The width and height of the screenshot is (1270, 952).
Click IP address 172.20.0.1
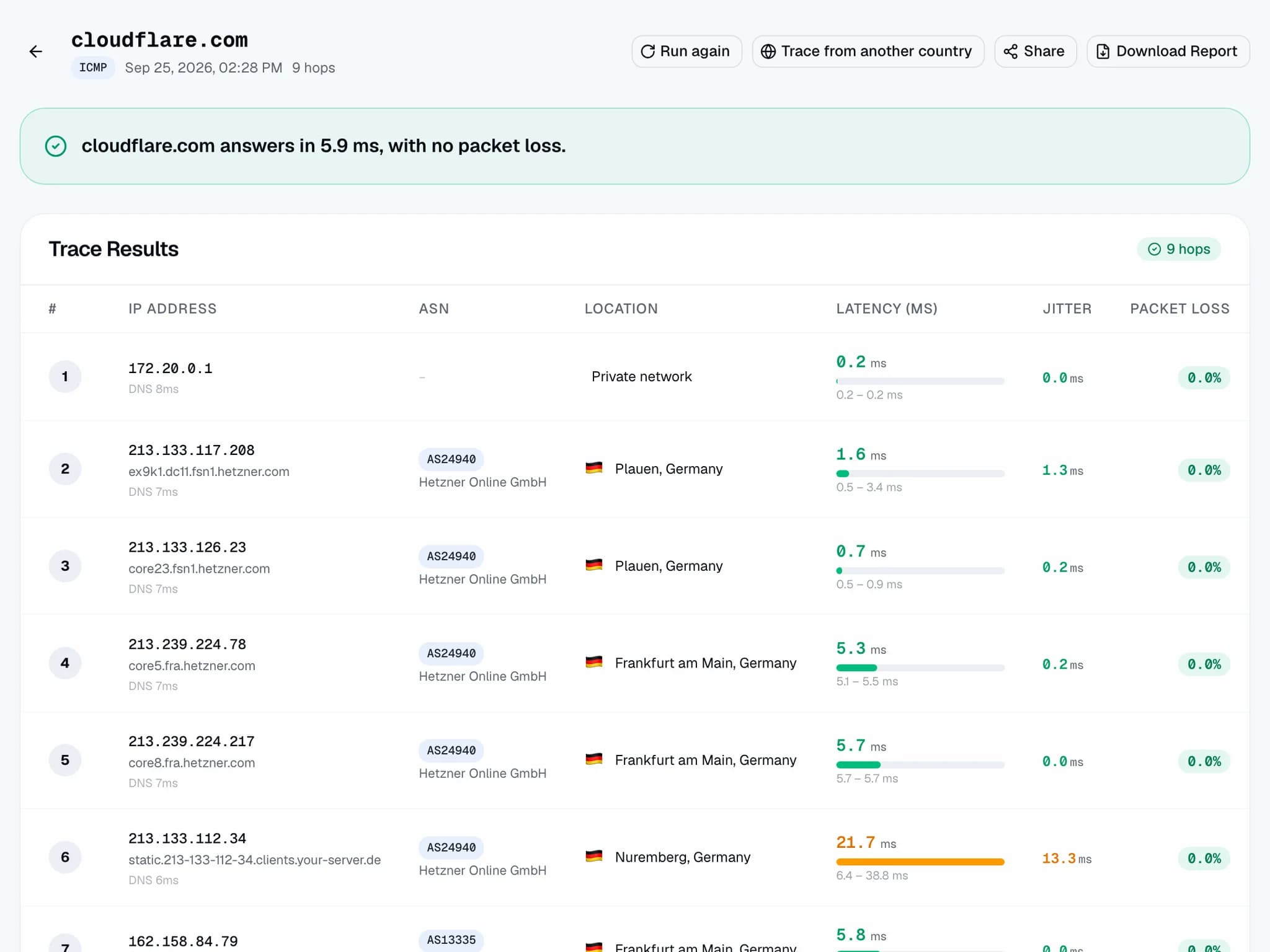[x=171, y=369]
